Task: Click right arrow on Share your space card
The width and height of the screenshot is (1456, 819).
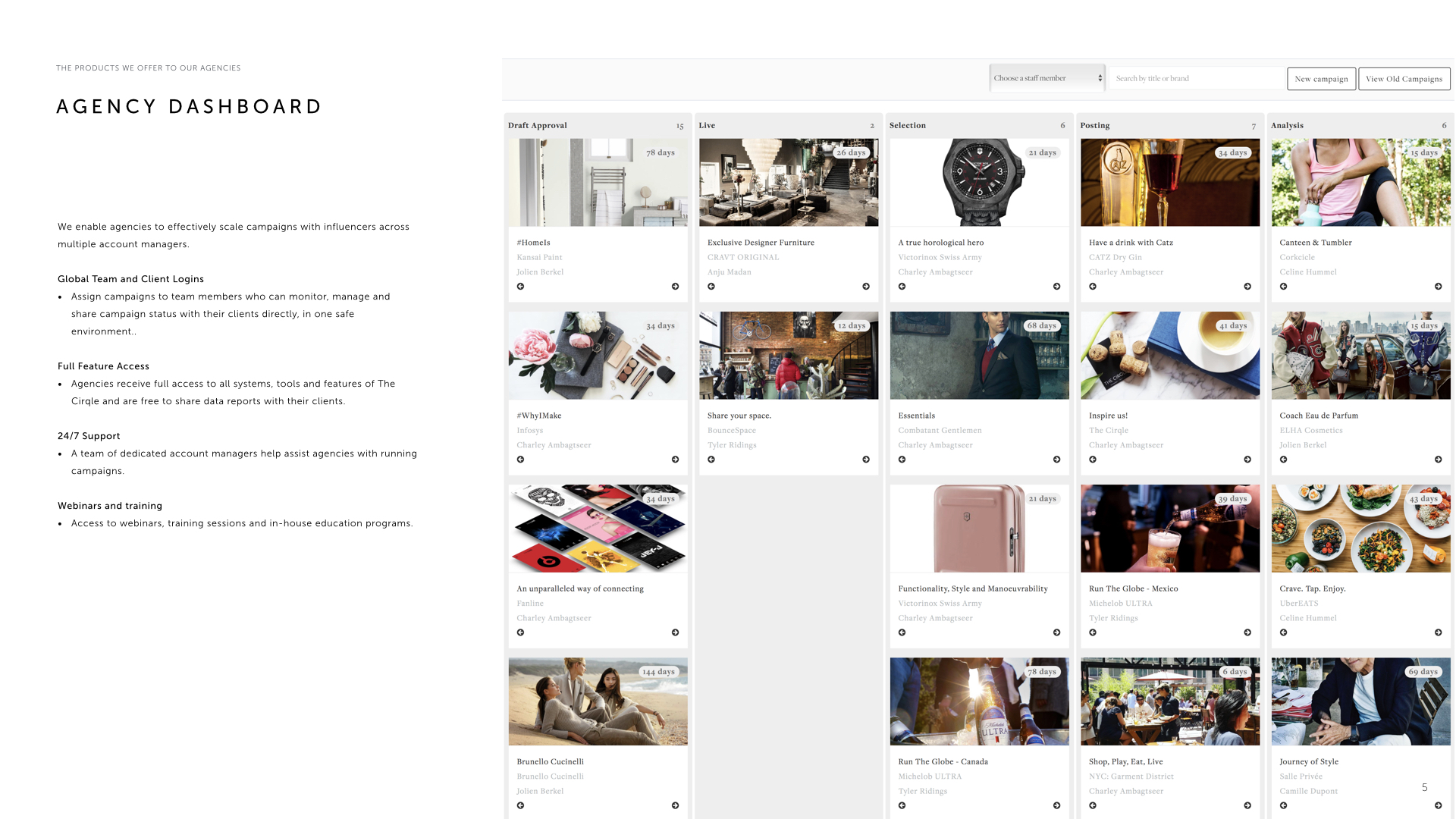Action: click(866, 460)
